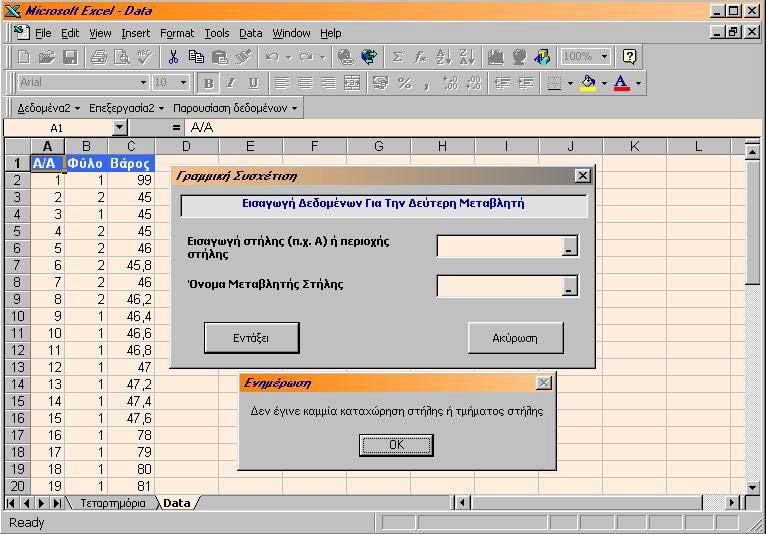Close the Γραμμική Συσχέτιση dialog
Viewport: 766px width, 534px height.
tap(582, 176)
